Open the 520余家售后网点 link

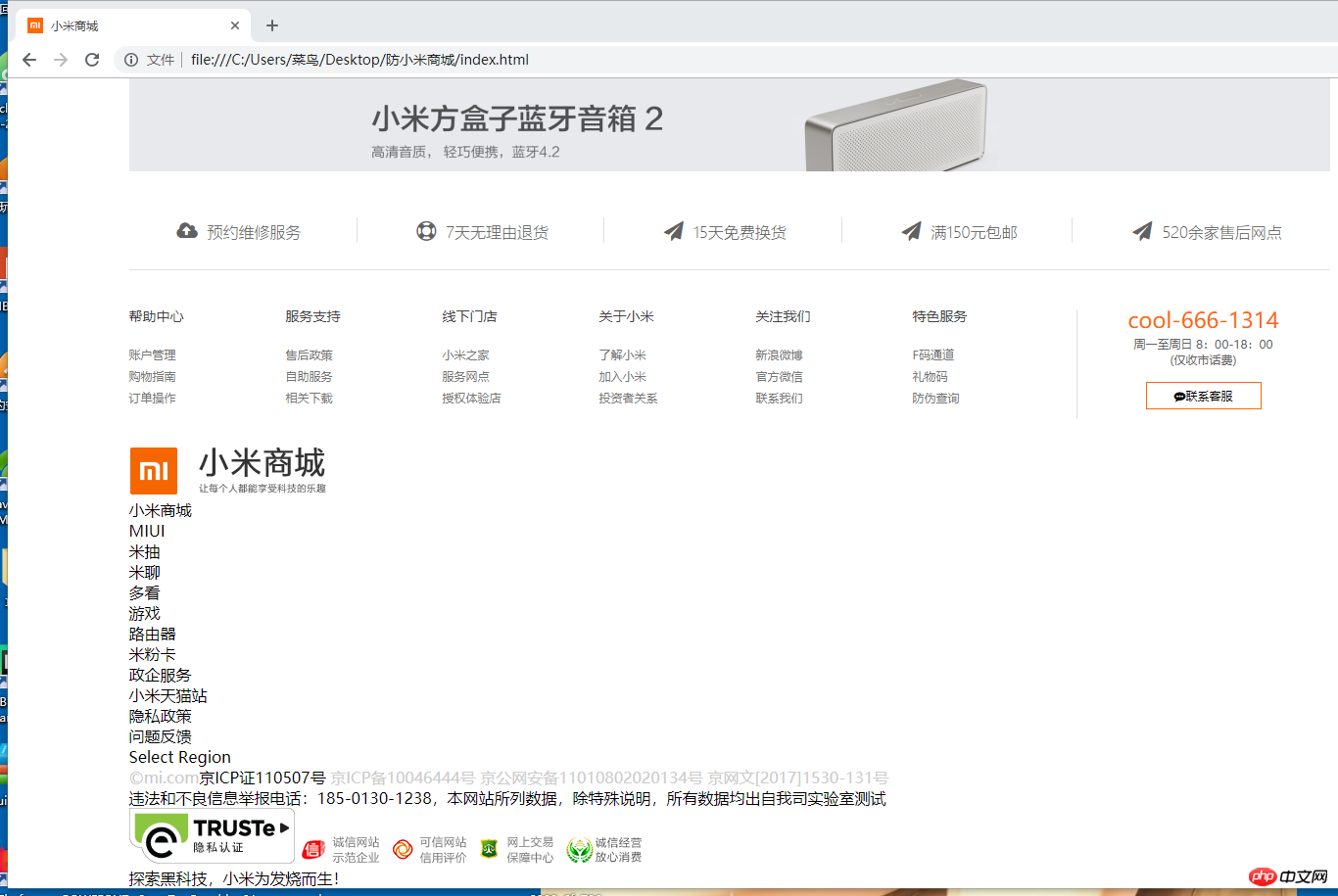click(x=1221, y=232)
